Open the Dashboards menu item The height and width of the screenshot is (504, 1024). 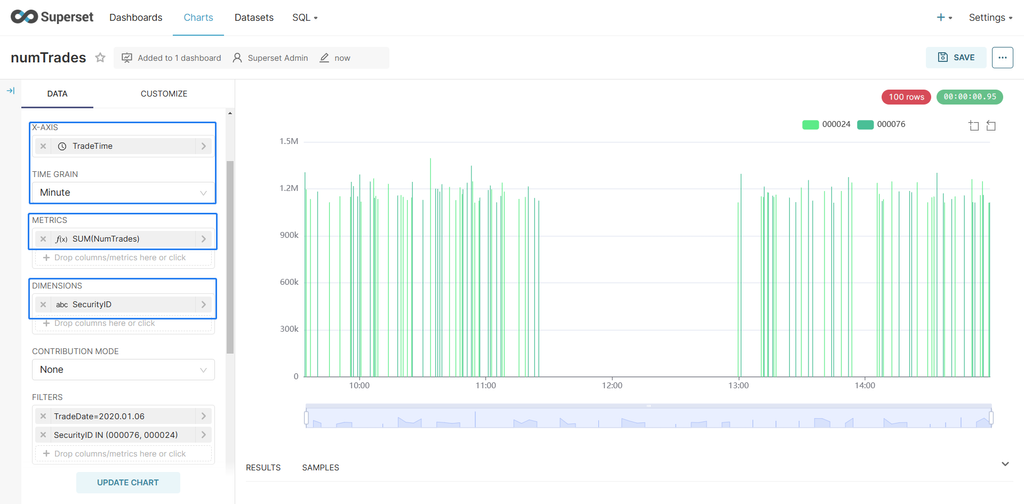pos(135,18)
